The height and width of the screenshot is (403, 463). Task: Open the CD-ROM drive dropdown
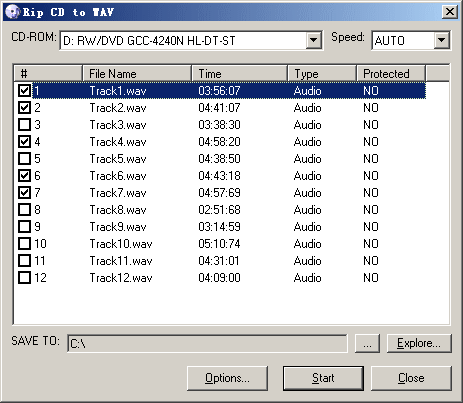[x=313, y=41]
